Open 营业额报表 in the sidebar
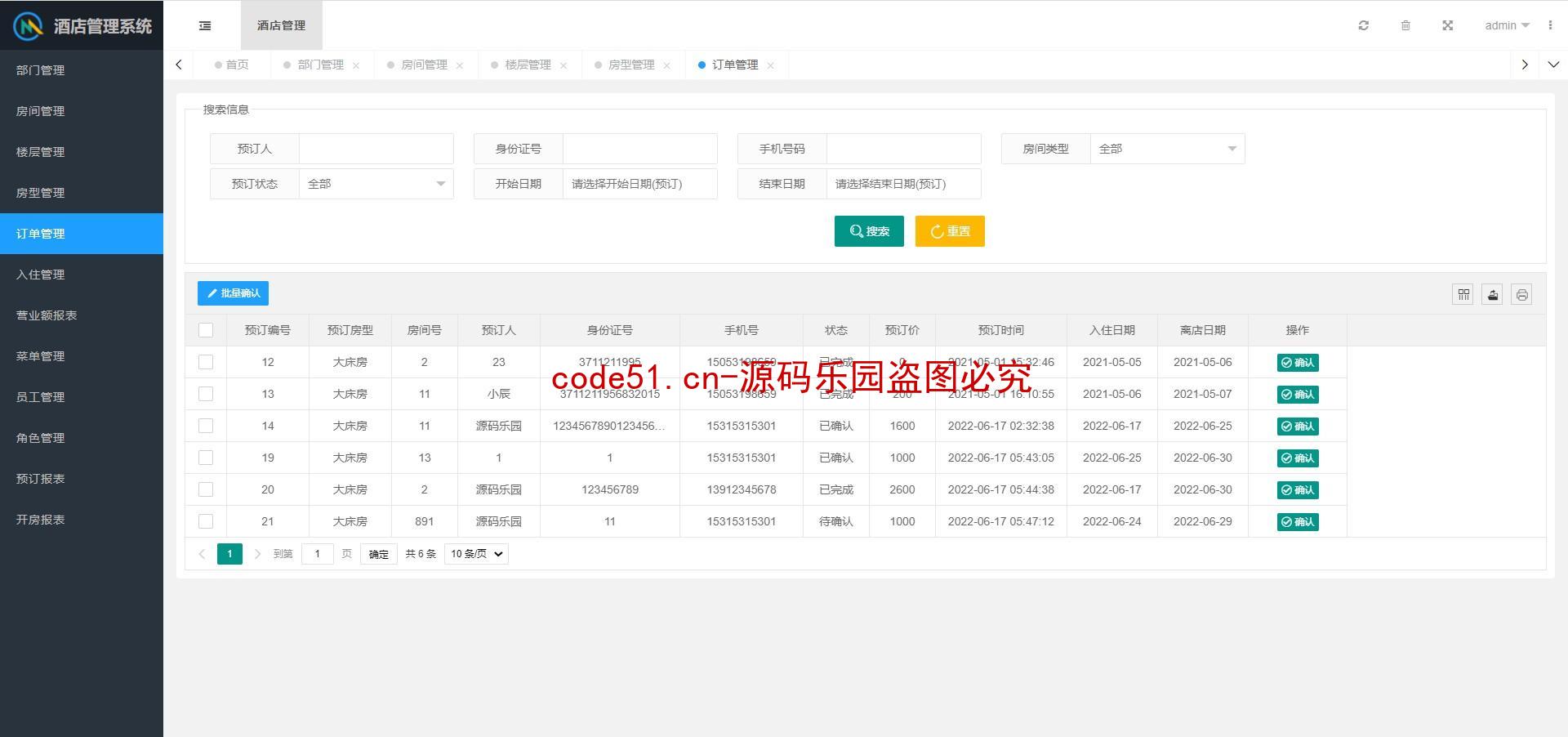Viewport: 1568px width, 737px height. coord(82,315)
